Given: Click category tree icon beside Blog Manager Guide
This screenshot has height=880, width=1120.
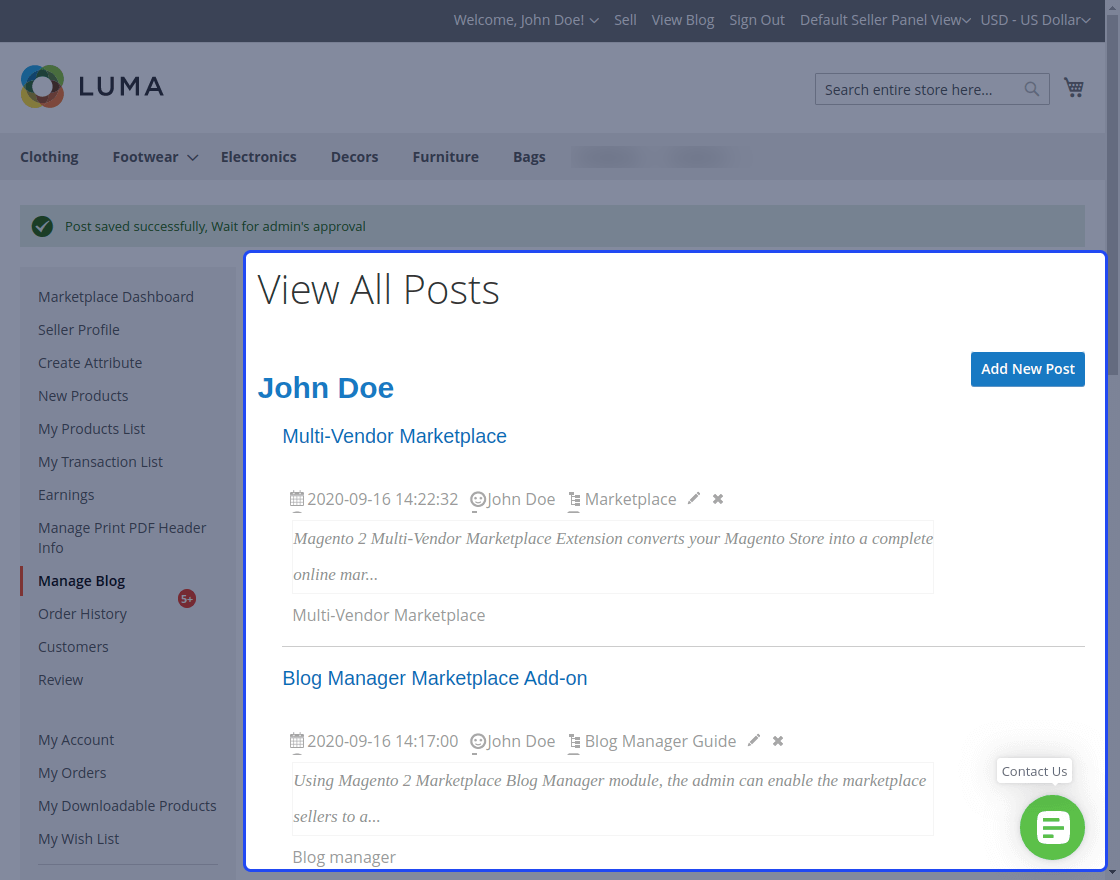Looking at the screenshot, I should click(574, 741).
